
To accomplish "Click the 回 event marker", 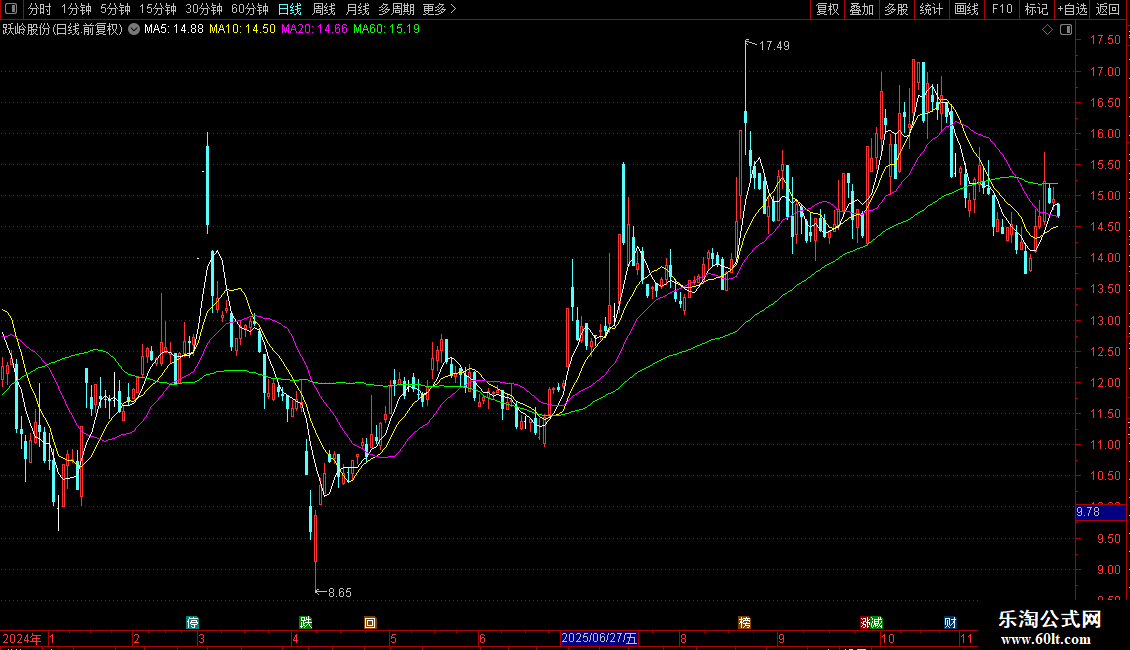I will coord(370,623).
